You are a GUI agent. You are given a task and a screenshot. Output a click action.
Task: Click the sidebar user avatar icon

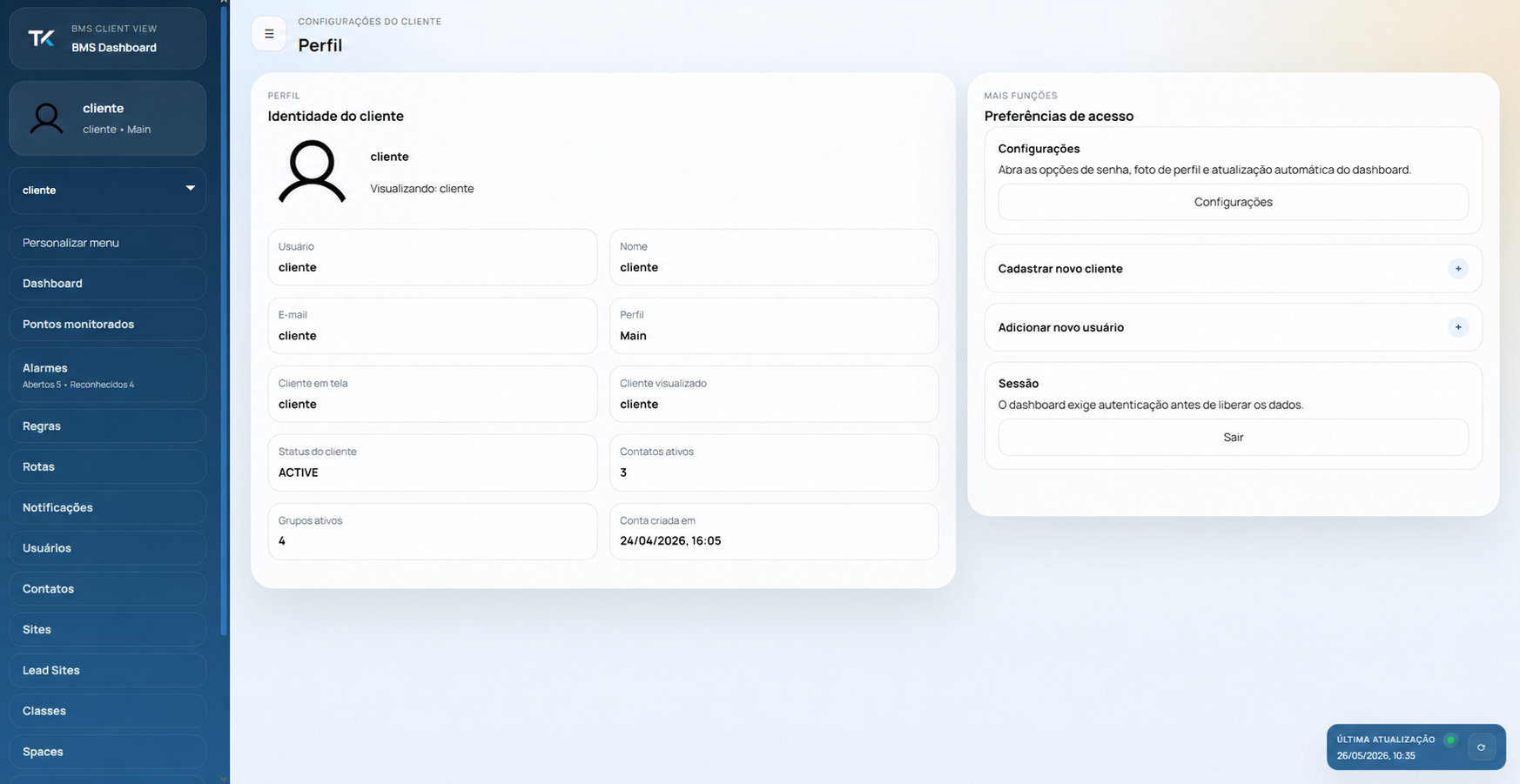pos(47,118)
